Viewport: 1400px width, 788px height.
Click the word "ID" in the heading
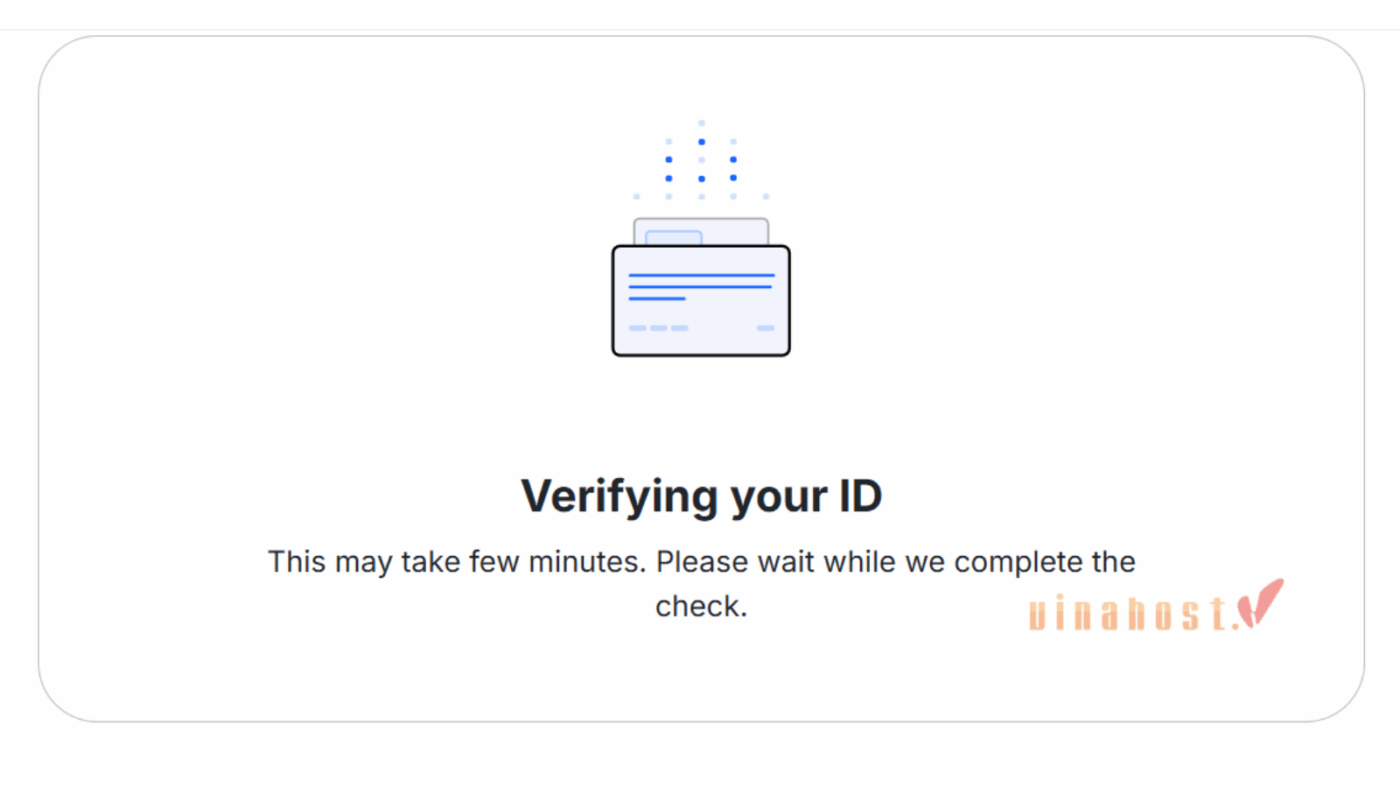click(857, 496)
